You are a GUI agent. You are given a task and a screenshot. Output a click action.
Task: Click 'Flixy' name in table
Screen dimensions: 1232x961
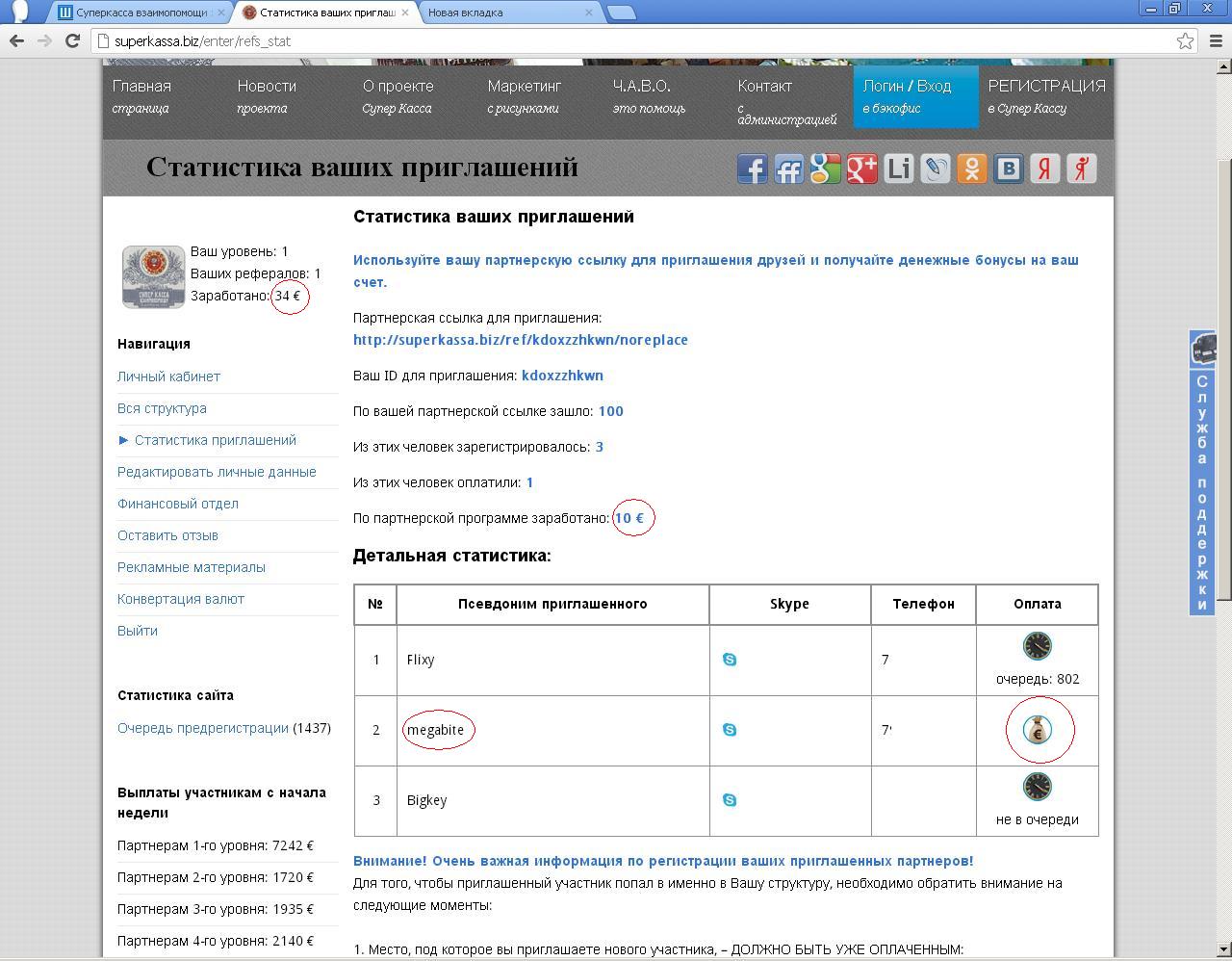tap(421, 660)
